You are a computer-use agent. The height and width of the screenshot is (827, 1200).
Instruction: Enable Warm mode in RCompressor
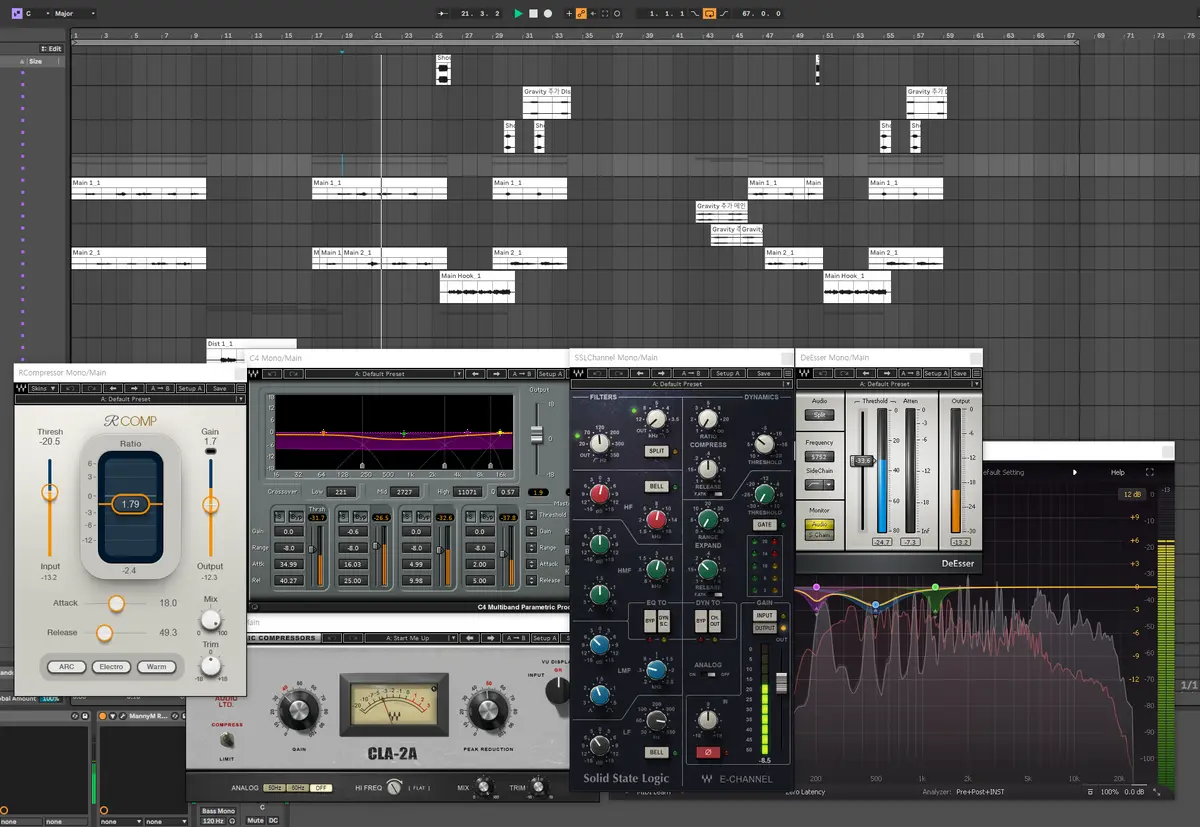tap(157, 666)
